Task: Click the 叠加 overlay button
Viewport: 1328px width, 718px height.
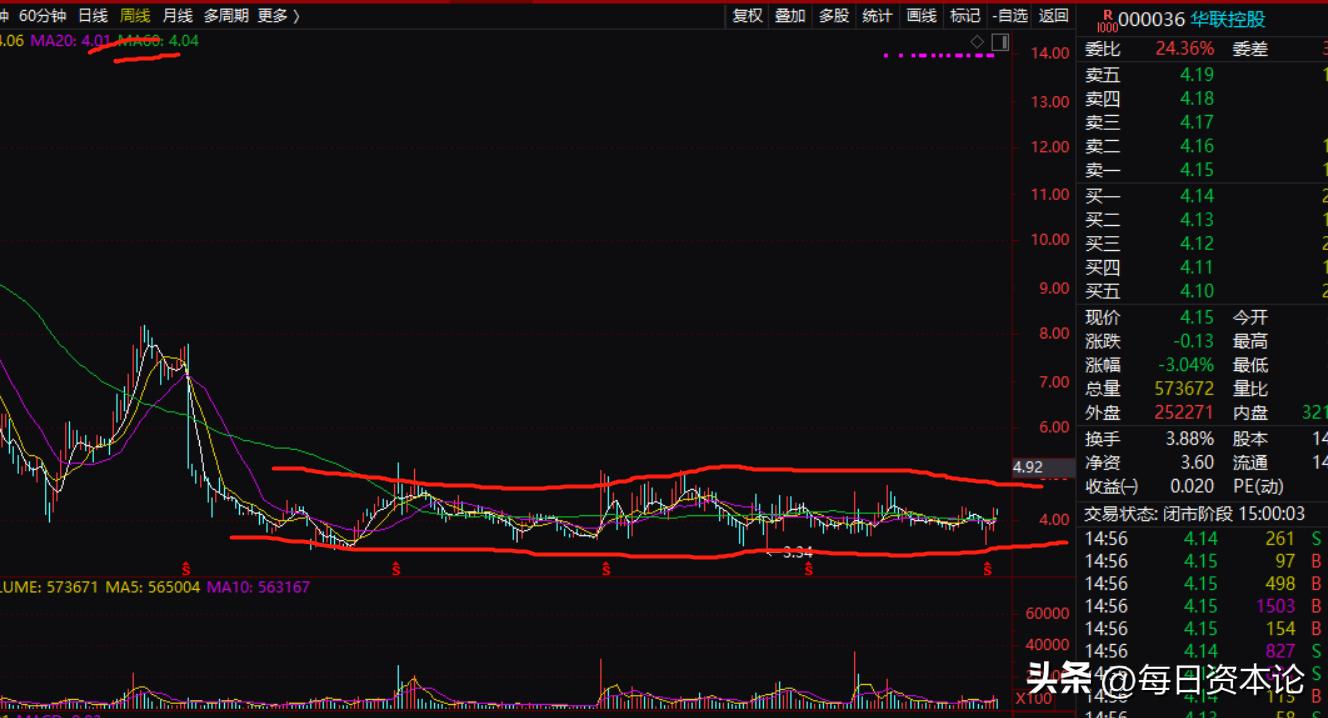Action: point(790,15)
